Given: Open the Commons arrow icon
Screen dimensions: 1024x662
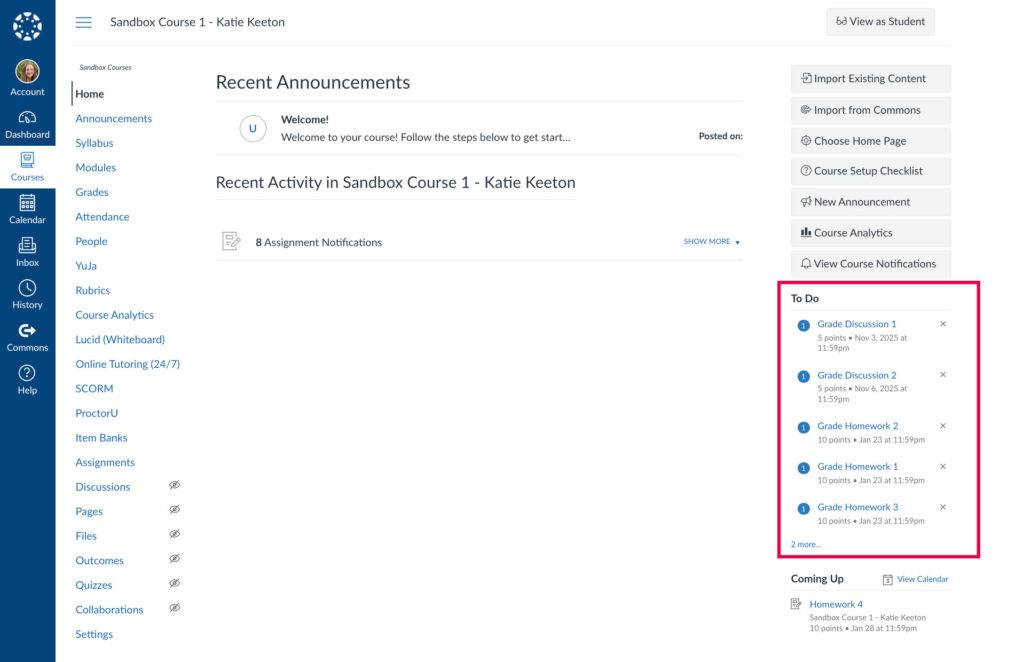Looking at the screenshot, I should coord(27,331).
